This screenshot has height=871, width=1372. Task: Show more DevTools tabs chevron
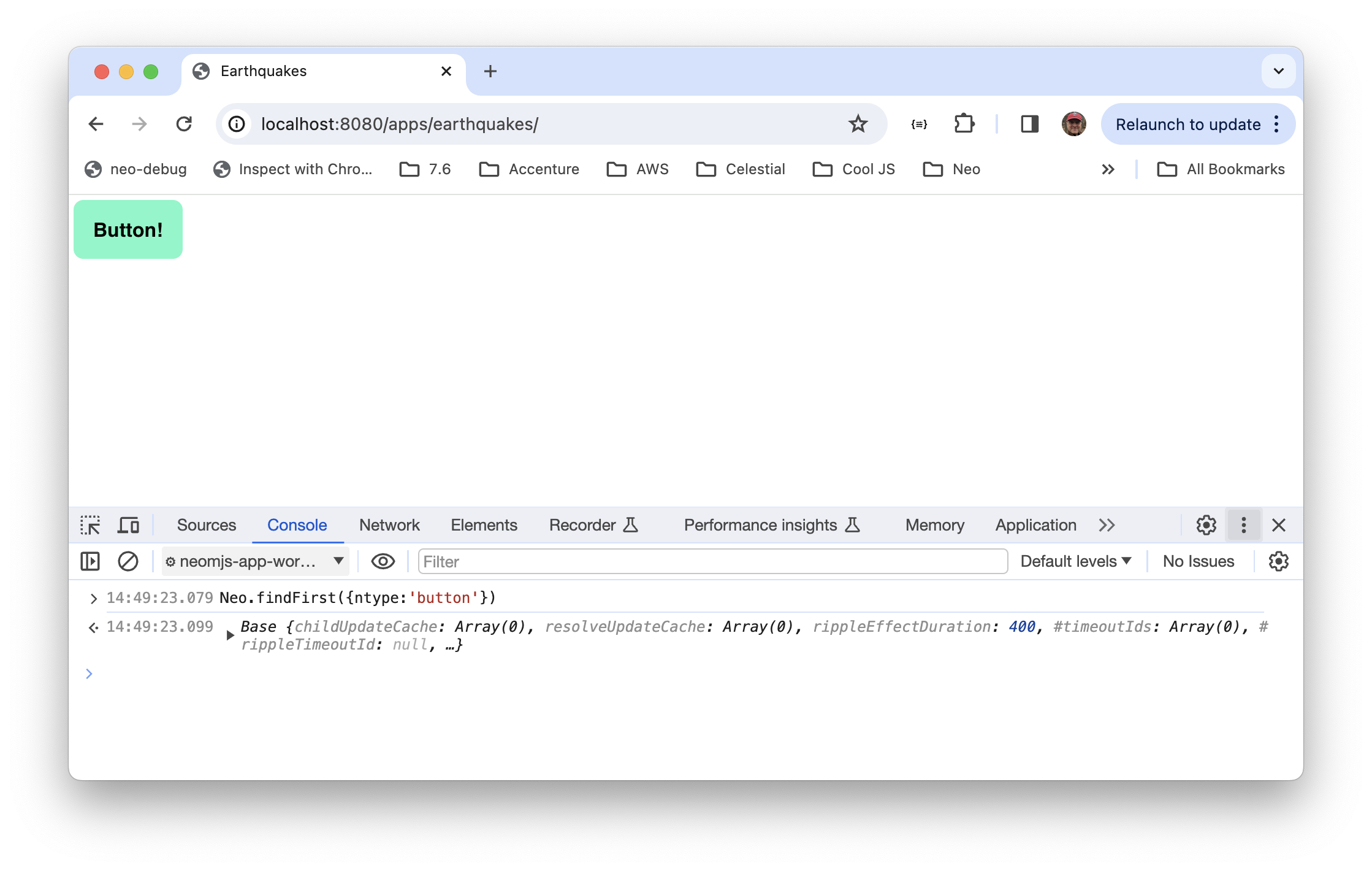(1107, 526)
